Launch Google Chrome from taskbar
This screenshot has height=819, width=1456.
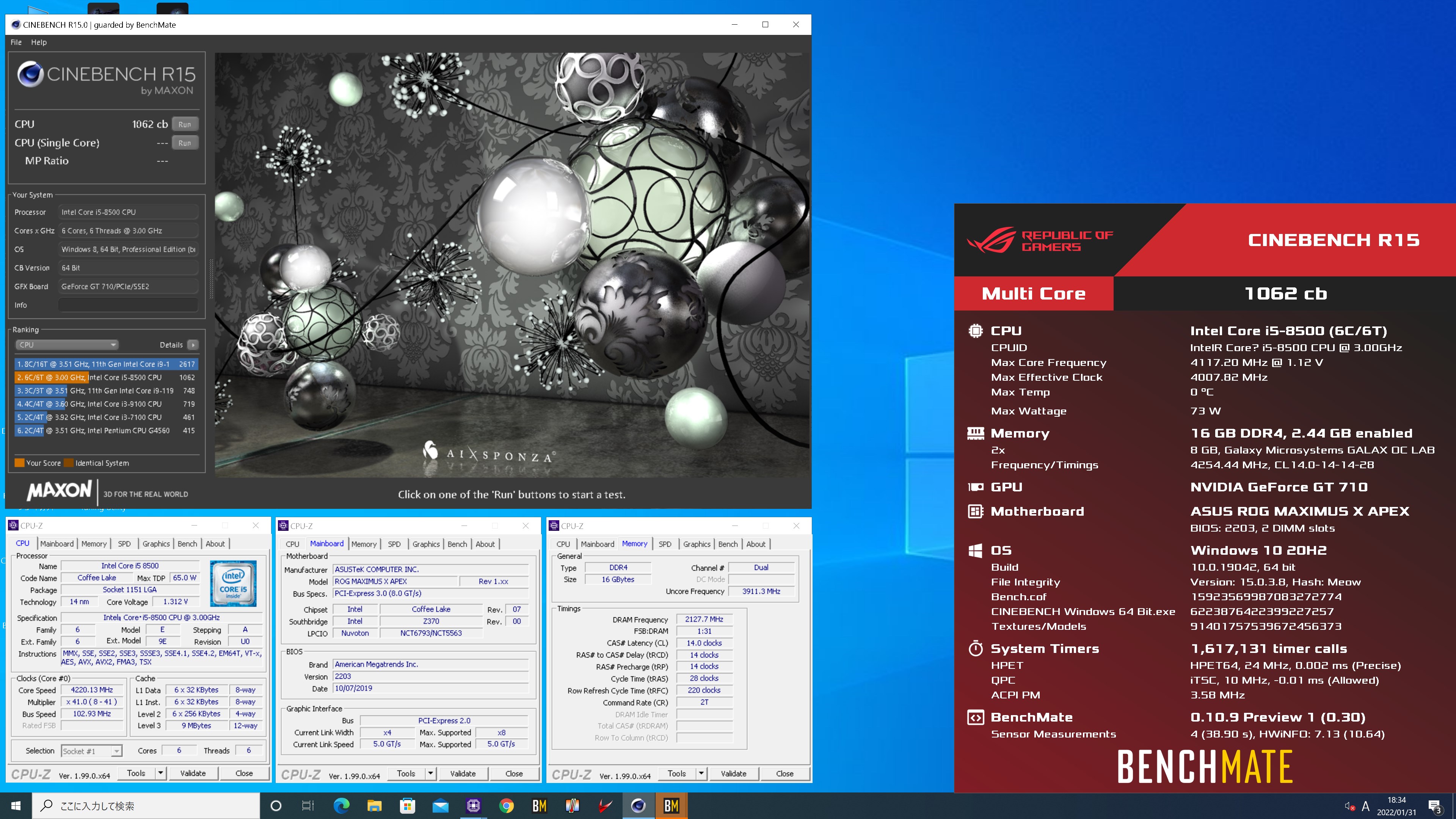point(507,805)
